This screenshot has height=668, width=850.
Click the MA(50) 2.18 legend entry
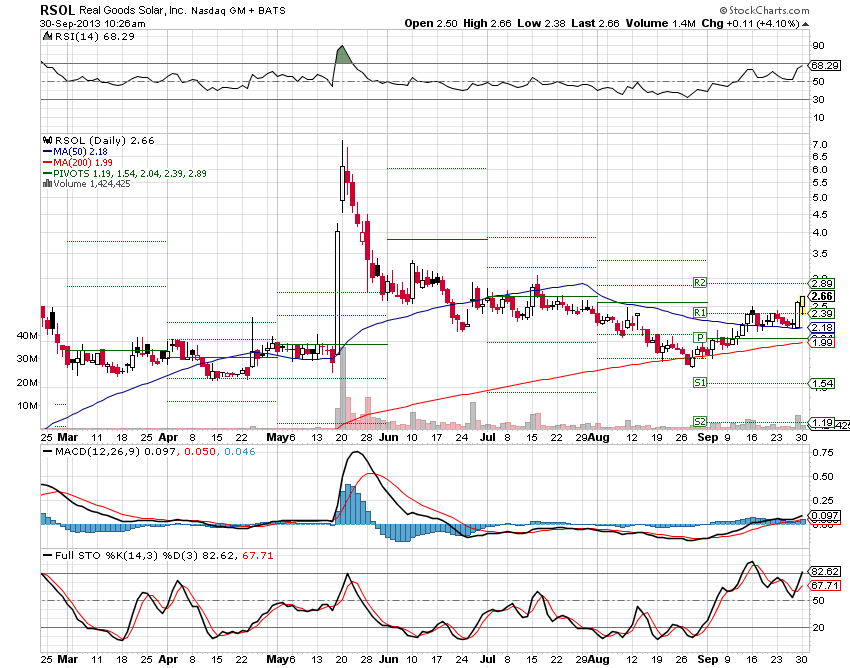coord(75,152)
